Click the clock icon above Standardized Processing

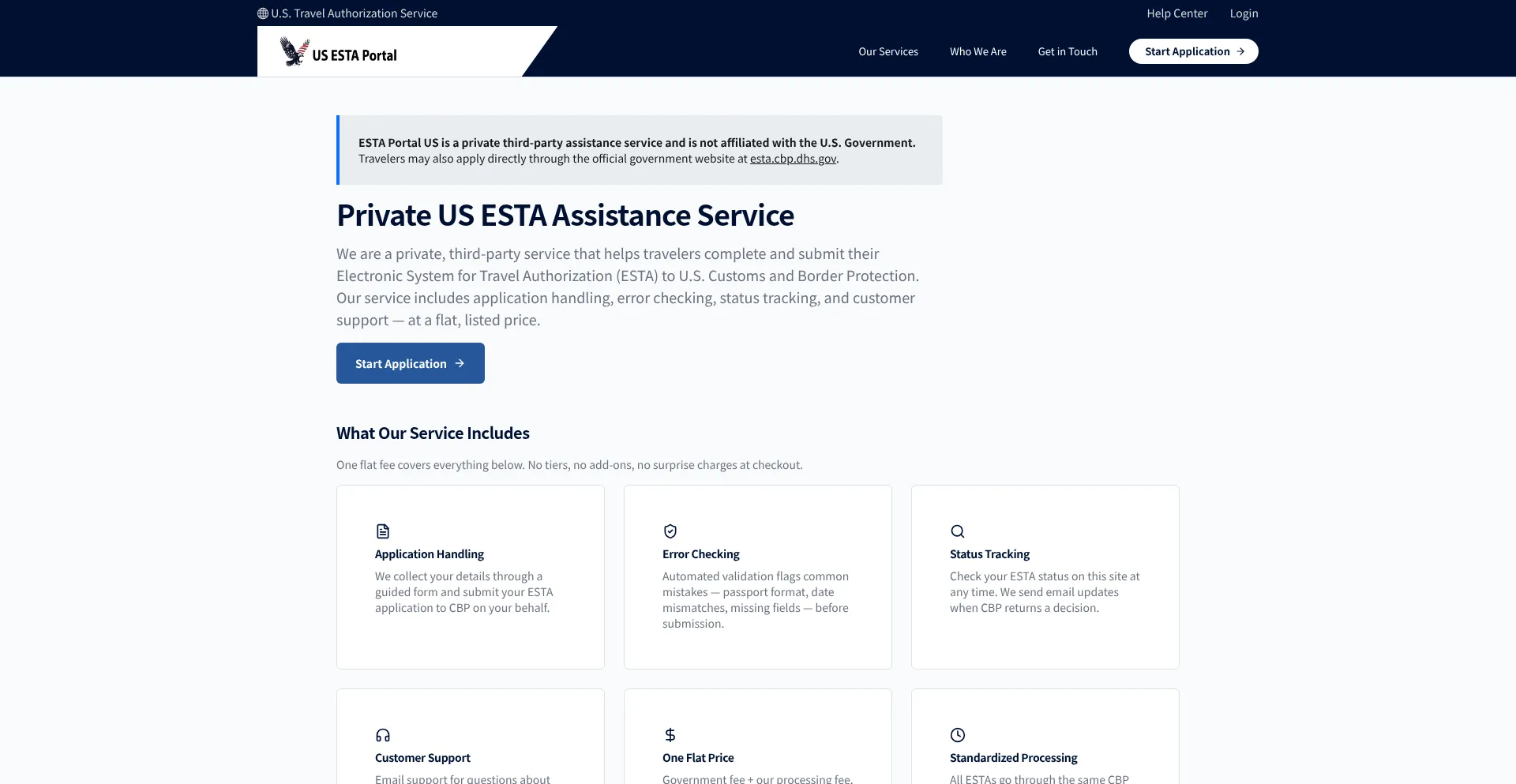(x=958, y=735)
